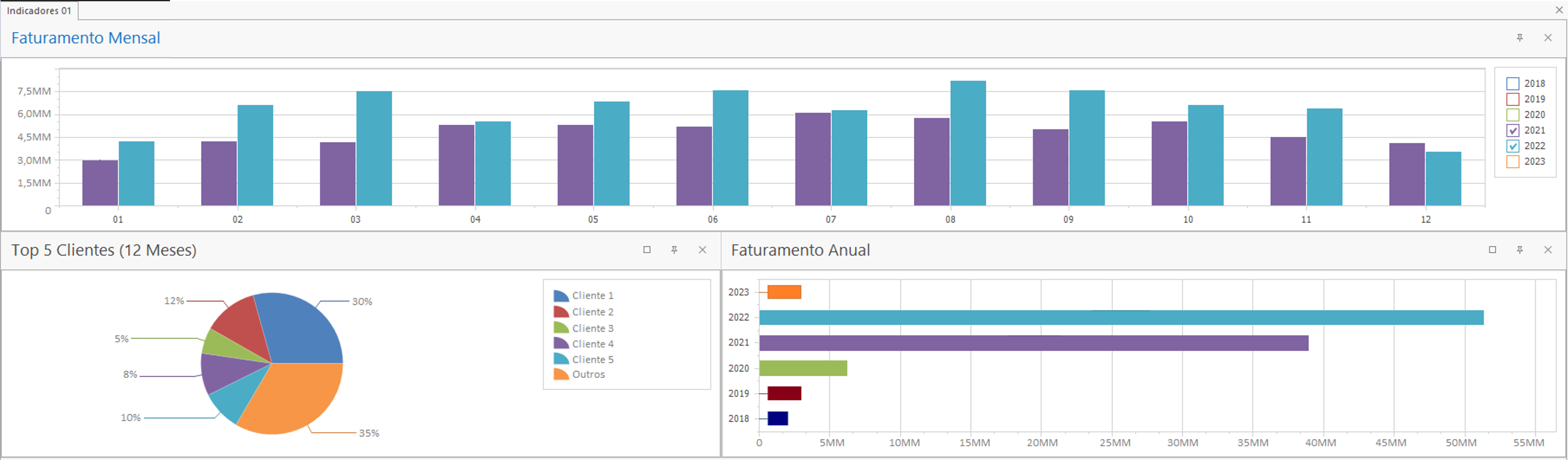Close the Faturamento Mensal panel
1568x460 pixels.
(x=1548, y=38)
